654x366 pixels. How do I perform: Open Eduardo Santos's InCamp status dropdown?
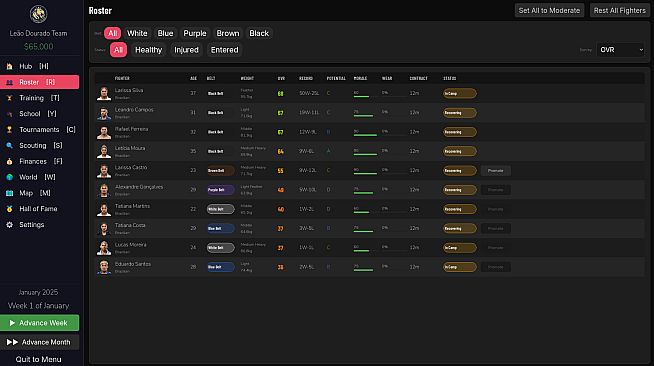point(460,267)
